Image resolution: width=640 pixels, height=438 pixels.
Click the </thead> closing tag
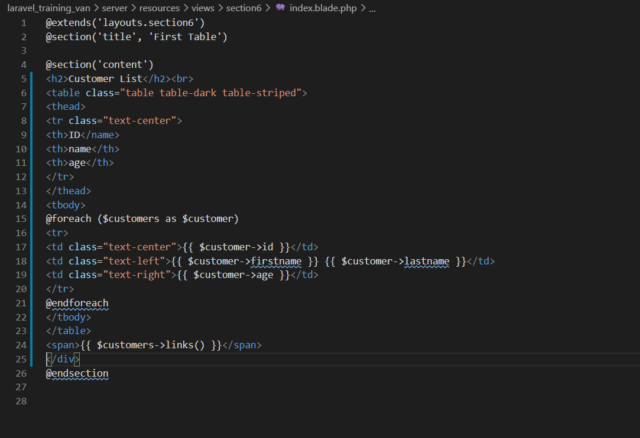69,191
